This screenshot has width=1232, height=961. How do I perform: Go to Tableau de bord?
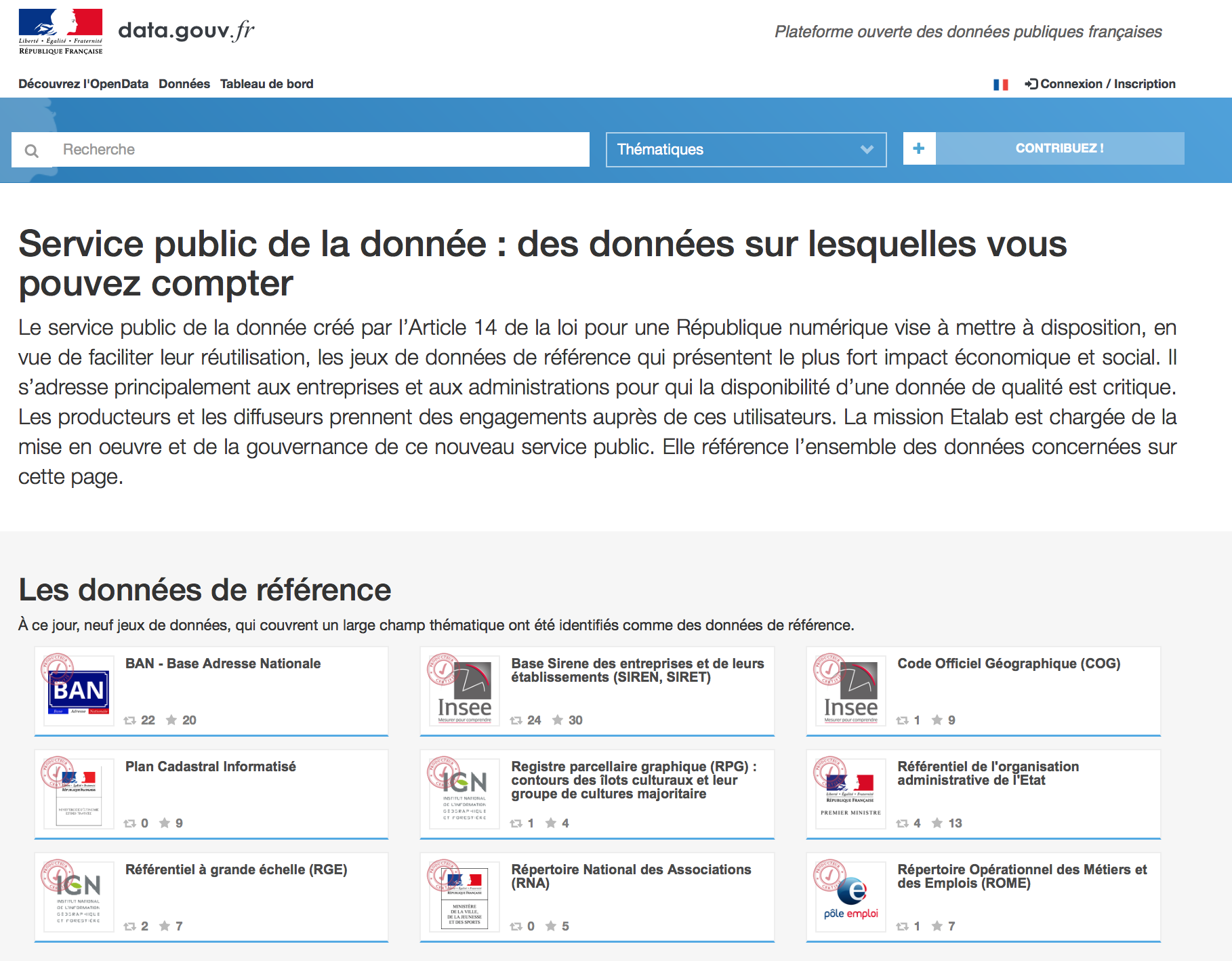(266, 84)
